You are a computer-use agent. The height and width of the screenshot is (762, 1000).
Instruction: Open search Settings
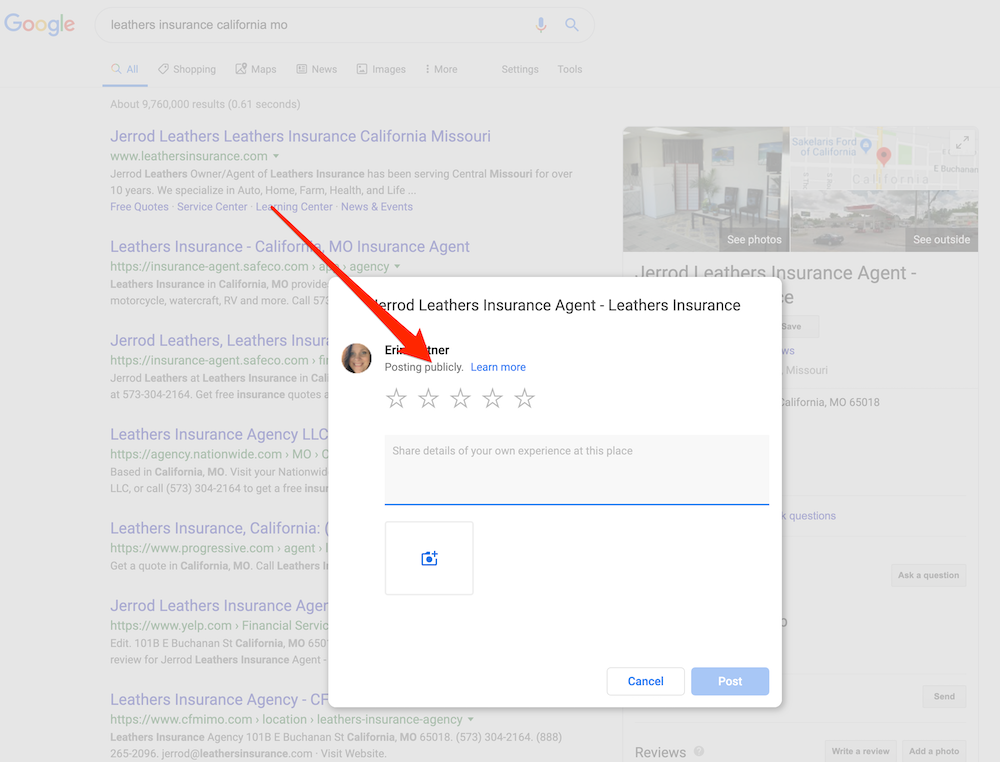pyautogui.click(x=520, y=69)
